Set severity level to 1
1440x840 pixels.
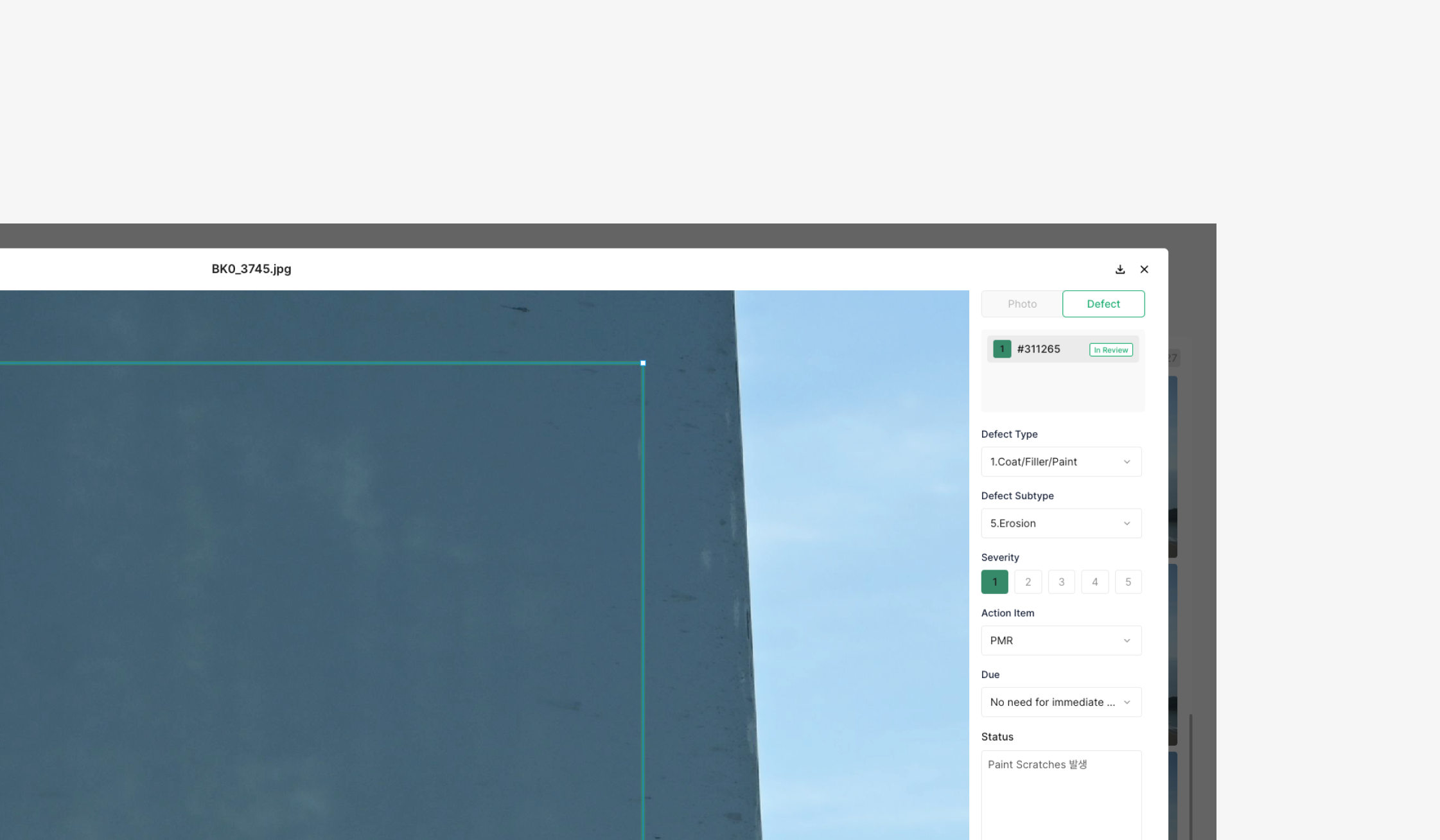click(x=994, y=582)
